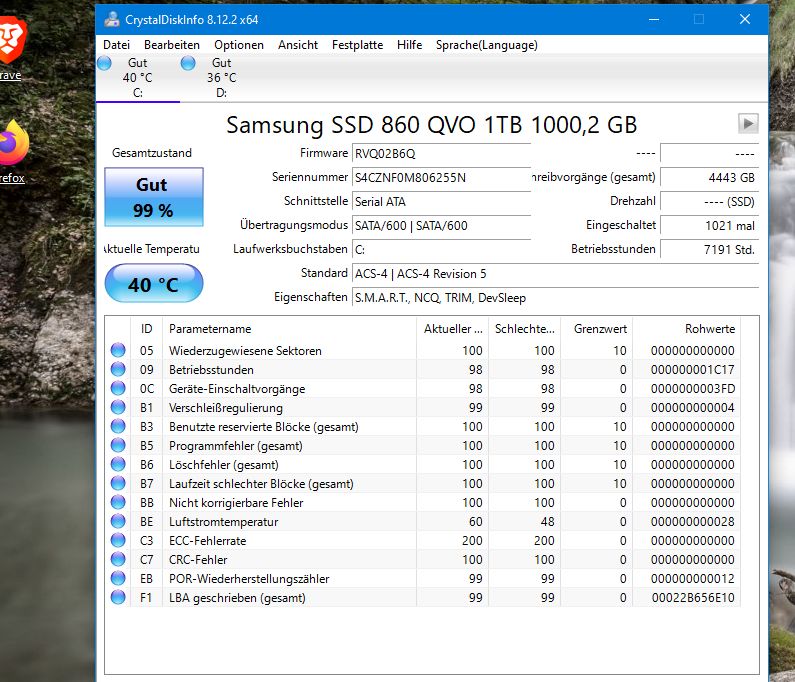Minimize the CrystalDiskInfo window

[x=654, y=19]
